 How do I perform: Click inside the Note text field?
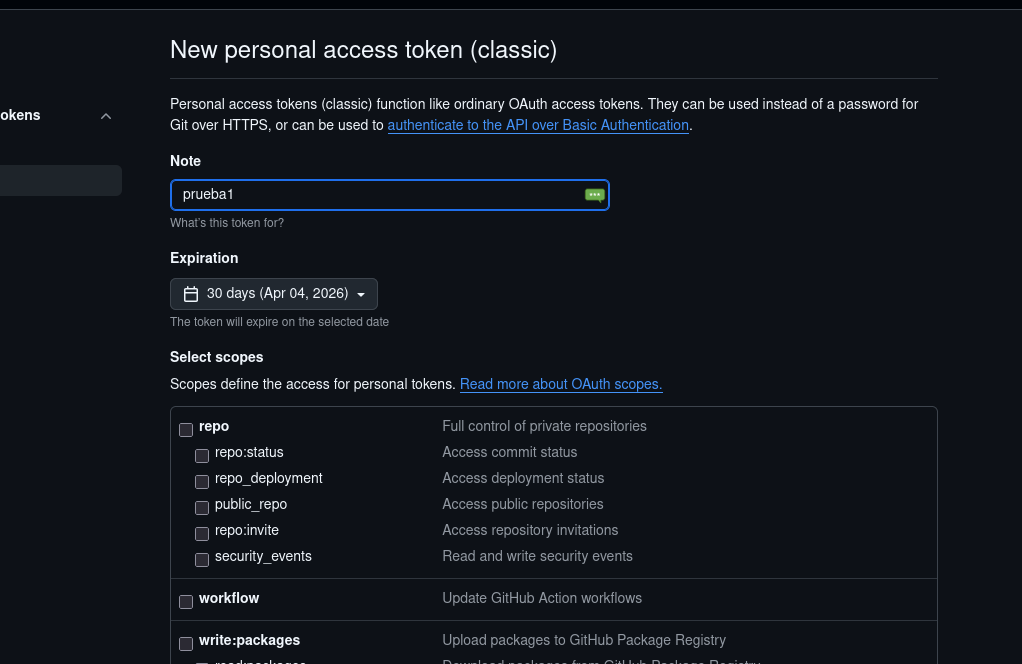(380, 194)
